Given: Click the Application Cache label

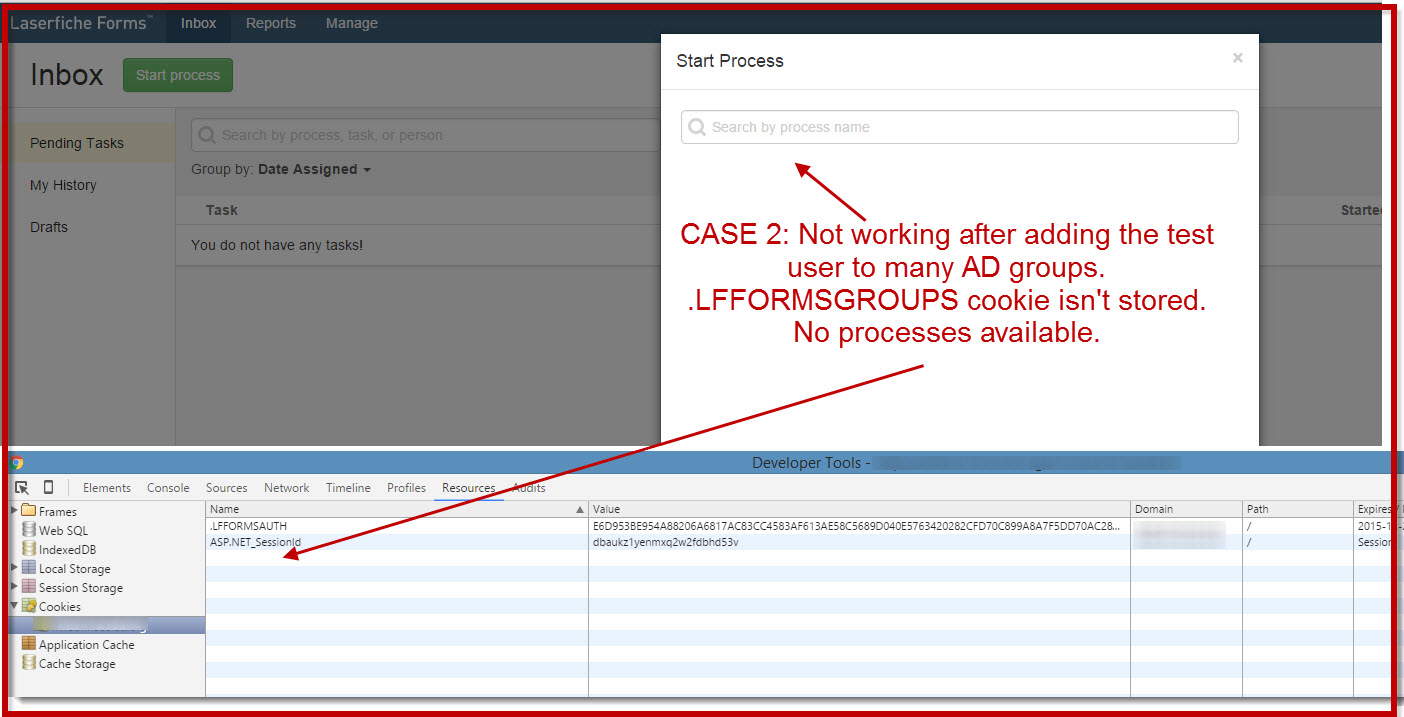Looking at the screenshot, I should coord(87,644).
